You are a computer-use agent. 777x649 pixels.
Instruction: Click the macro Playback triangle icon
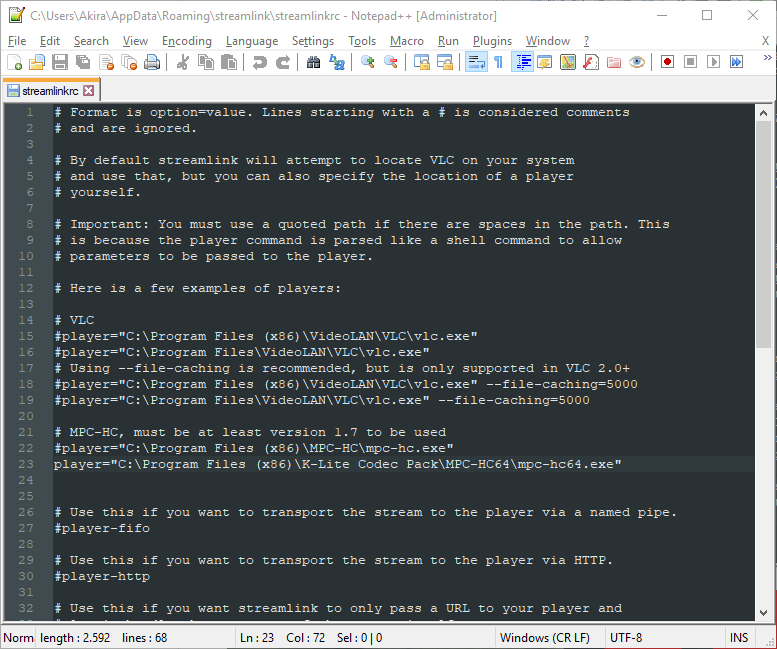tap(713, 62)
